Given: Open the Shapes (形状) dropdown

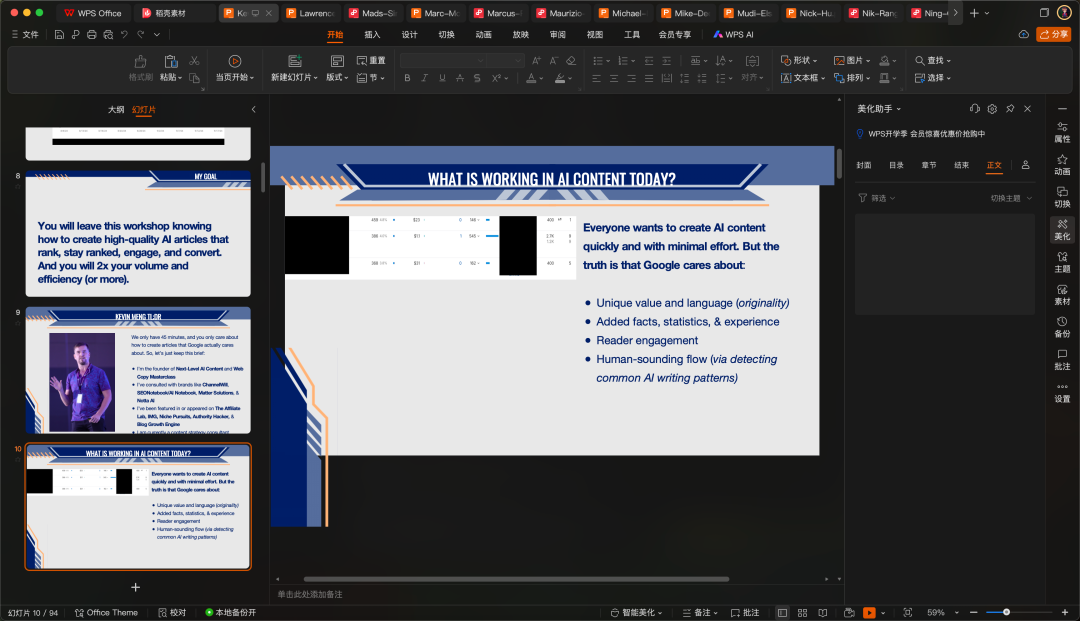Looking at the screenshot, I should point(799,61).
